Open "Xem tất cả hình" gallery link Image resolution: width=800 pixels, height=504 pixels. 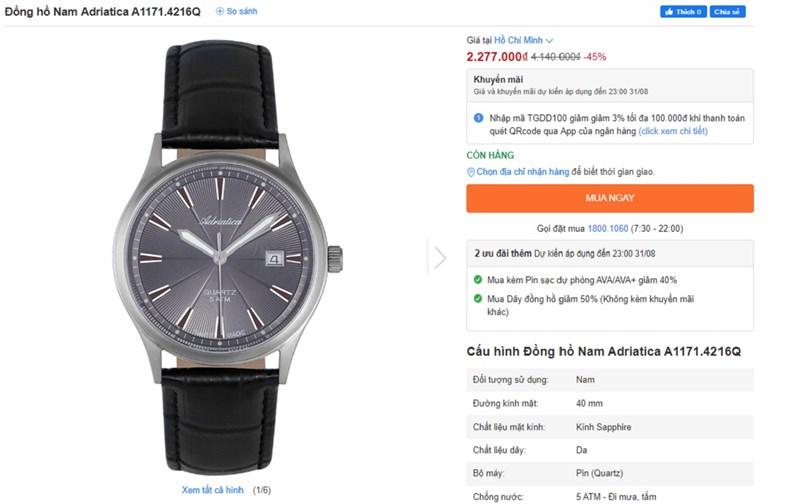212,490
